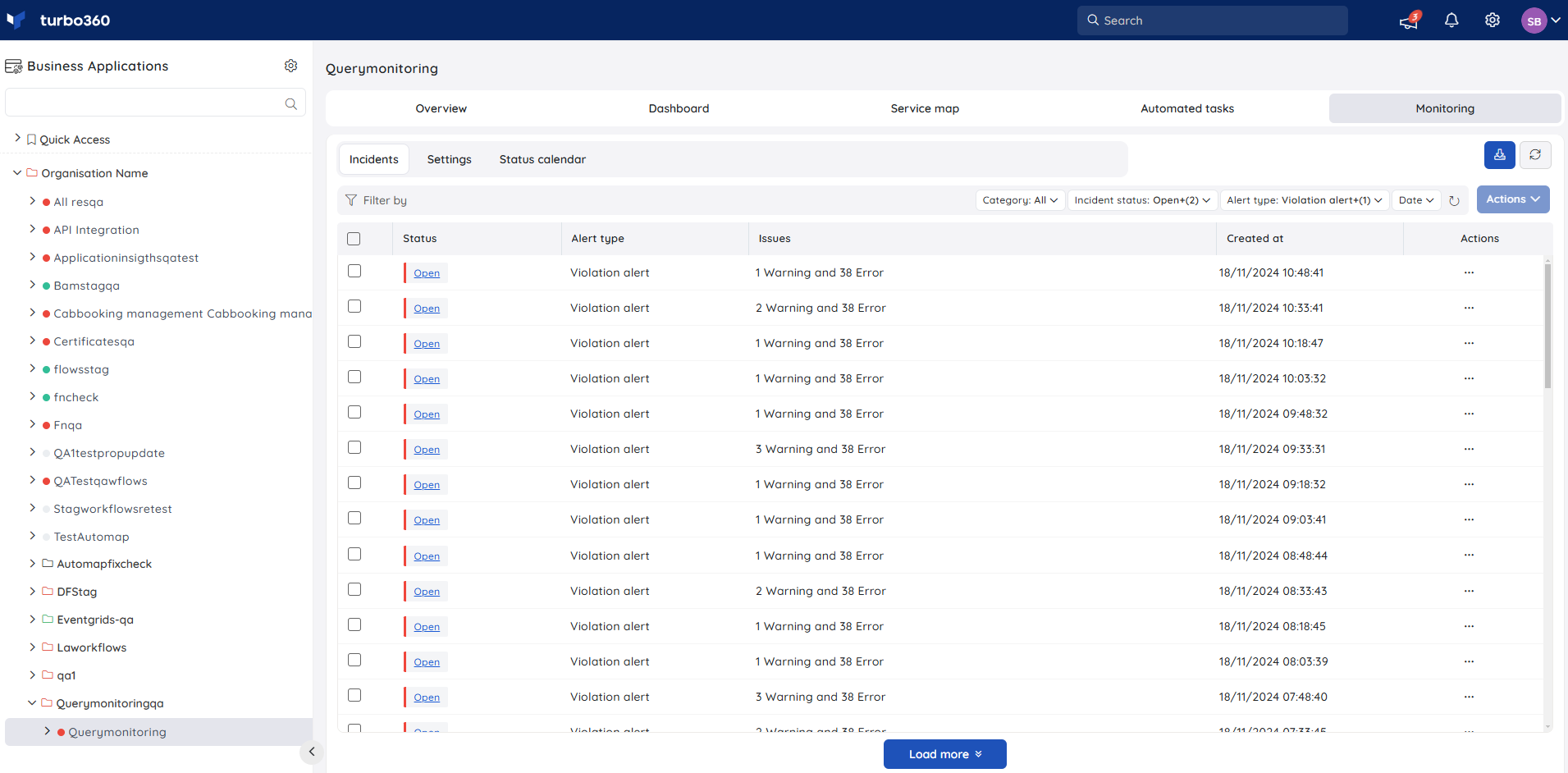This screenshot has height=773, width=1568.
Task: Click the refresh icon beside export
Action: [1535, 155]
